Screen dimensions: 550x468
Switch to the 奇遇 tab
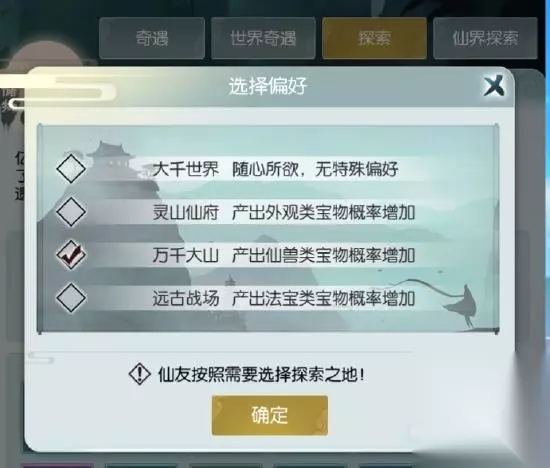pyautogui.click(x=152, y=38)
